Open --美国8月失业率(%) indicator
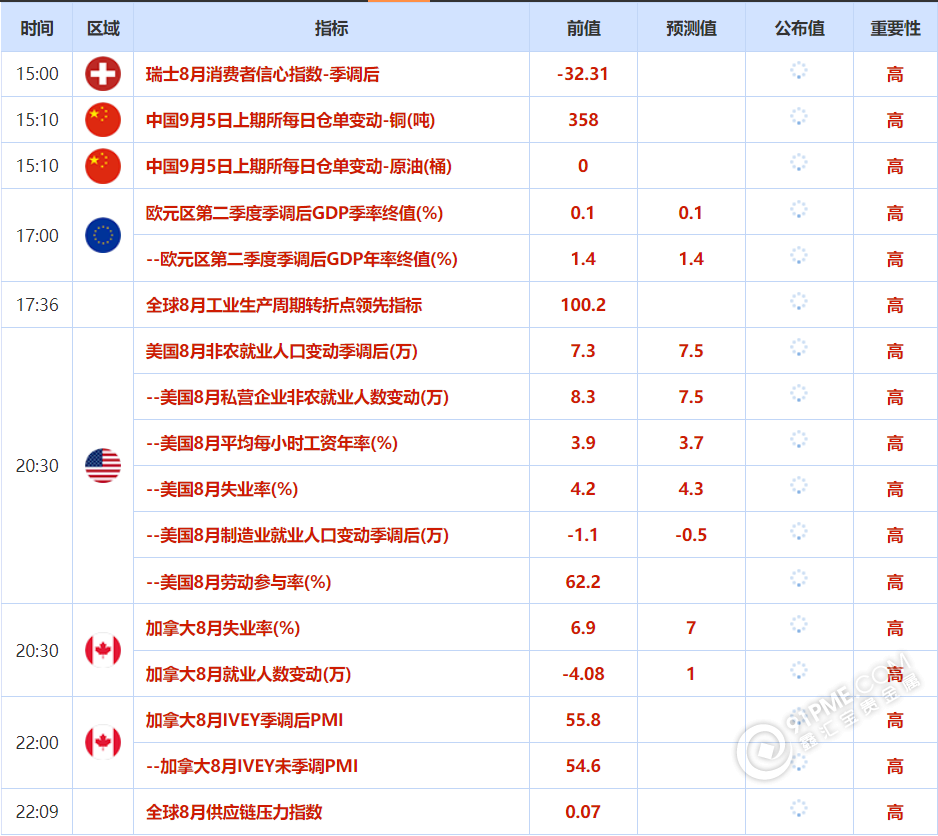This screenshot has height=836, width=938. coord(223,490)
